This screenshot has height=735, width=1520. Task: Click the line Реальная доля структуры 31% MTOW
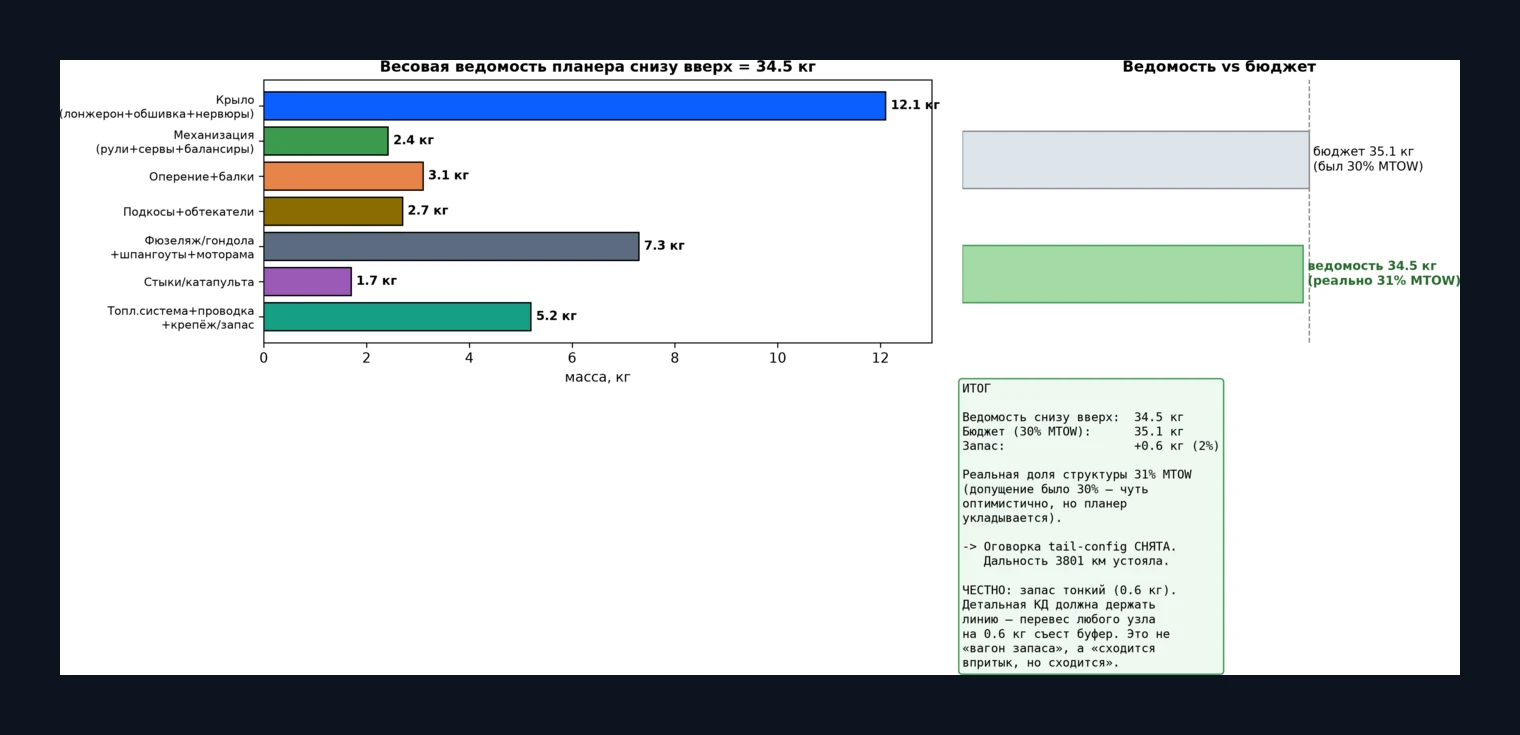pos(1077,475)
